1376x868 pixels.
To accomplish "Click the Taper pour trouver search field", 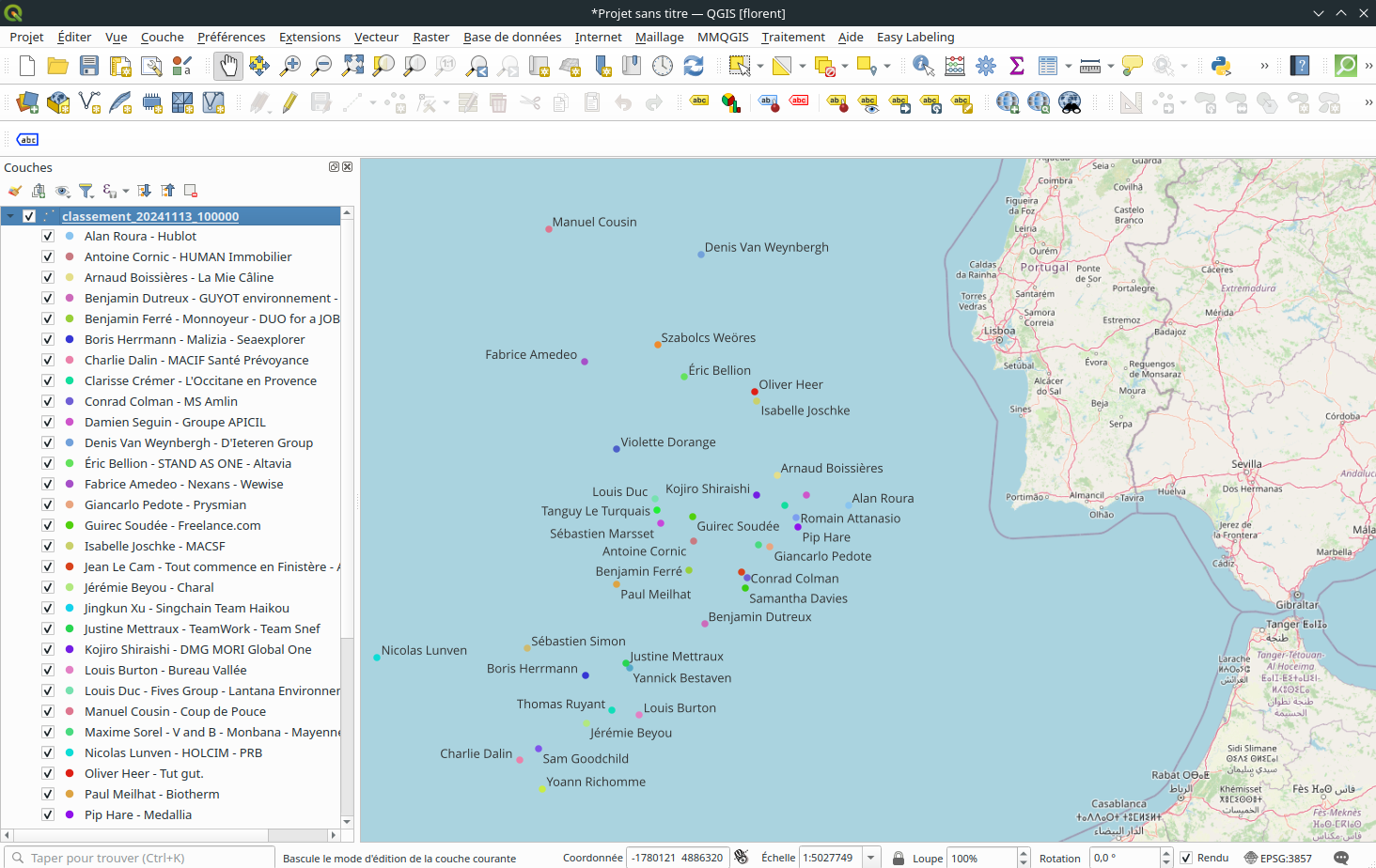I will click(x=141, y=858).
